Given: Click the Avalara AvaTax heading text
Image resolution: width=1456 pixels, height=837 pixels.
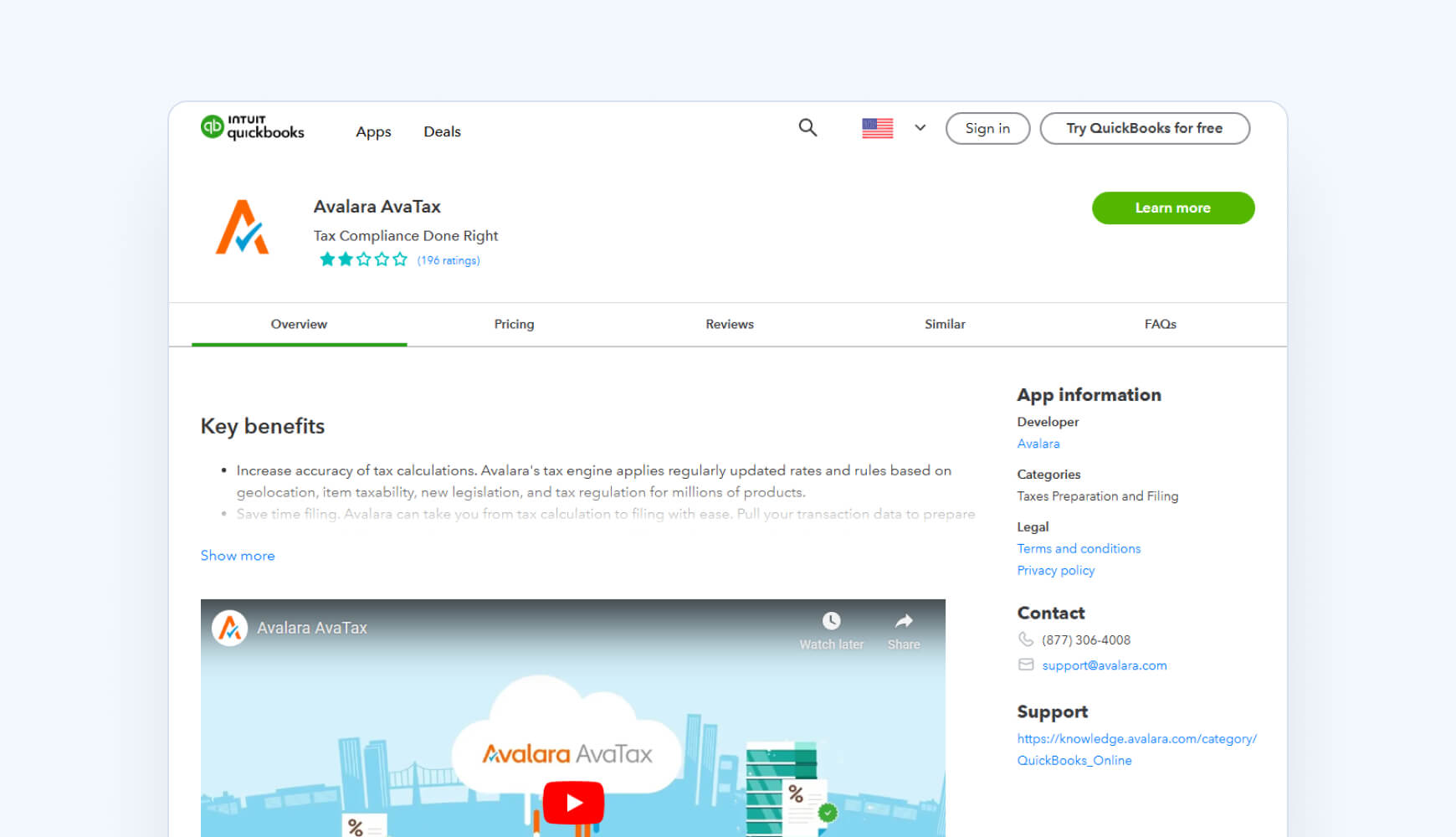Looking at the screenshot, I should tap(377, 207).
